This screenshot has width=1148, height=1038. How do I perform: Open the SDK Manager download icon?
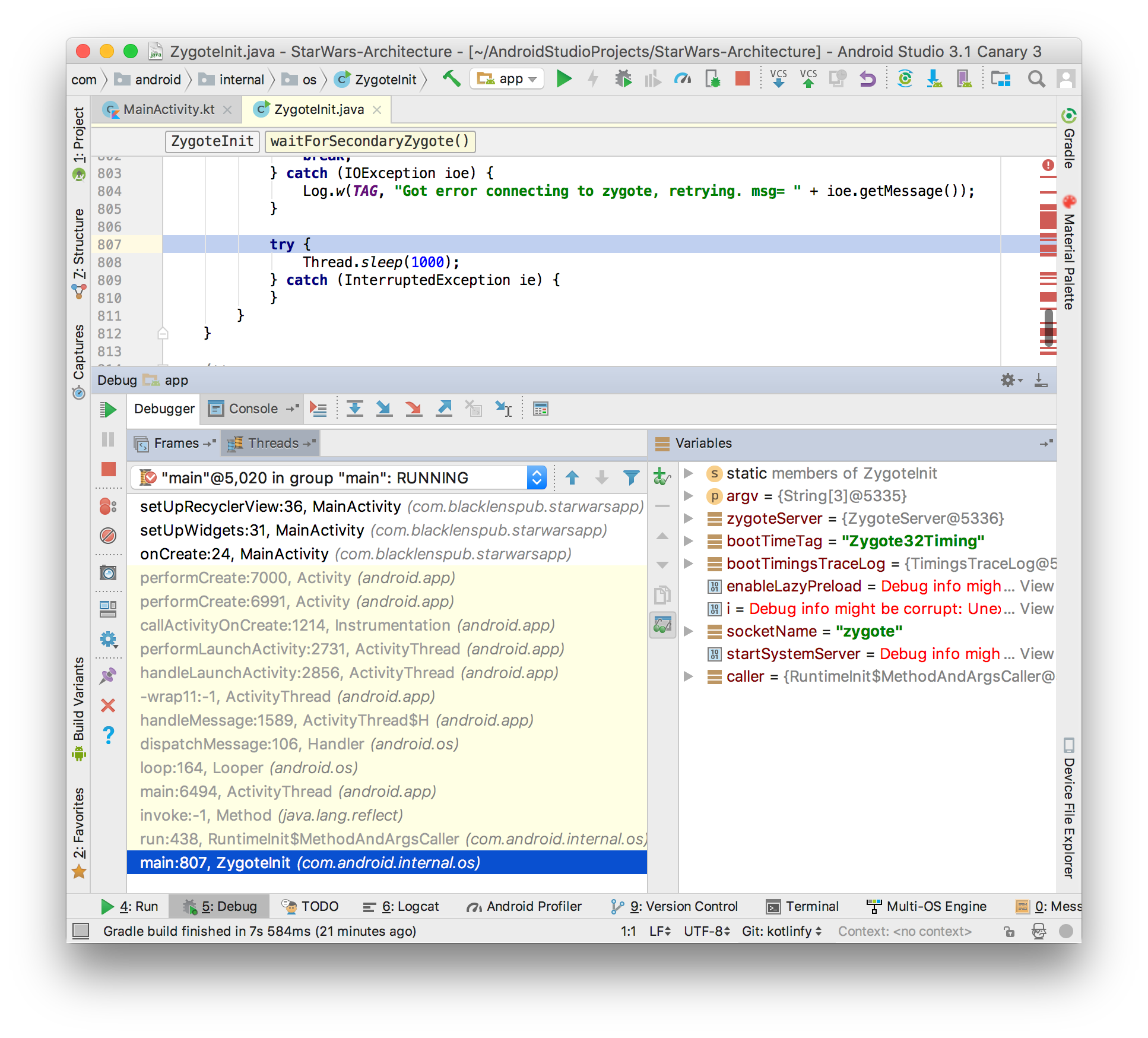pyautogui.click(x=934, y=78)
